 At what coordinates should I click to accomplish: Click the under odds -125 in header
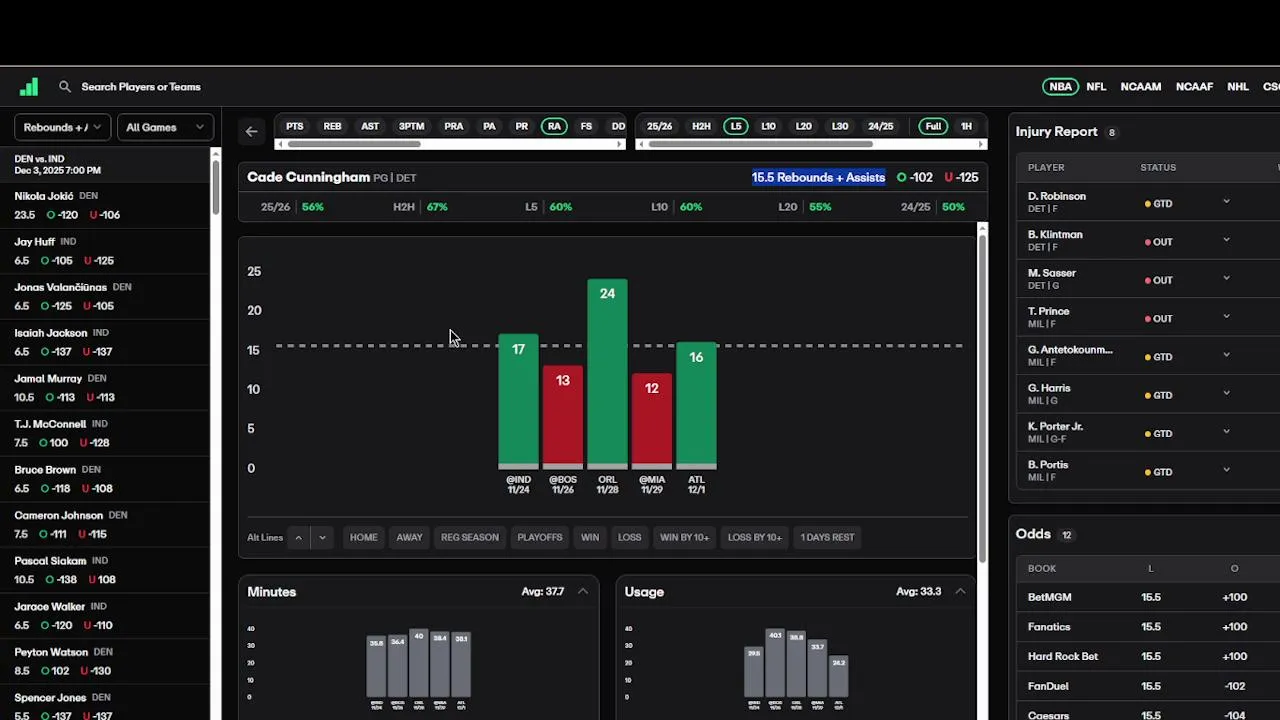[x=961, y=177]
